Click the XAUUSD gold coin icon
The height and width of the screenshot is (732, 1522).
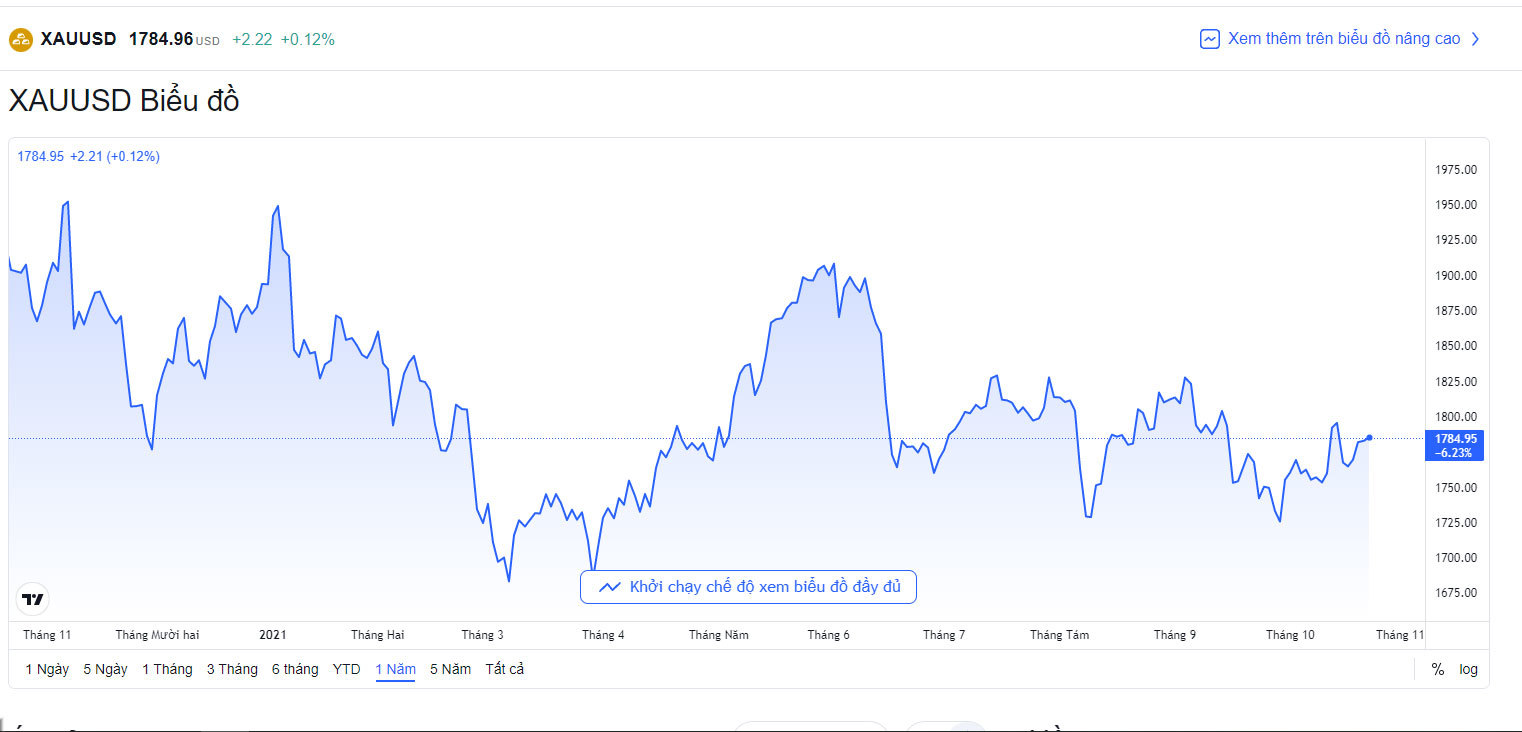21,40
